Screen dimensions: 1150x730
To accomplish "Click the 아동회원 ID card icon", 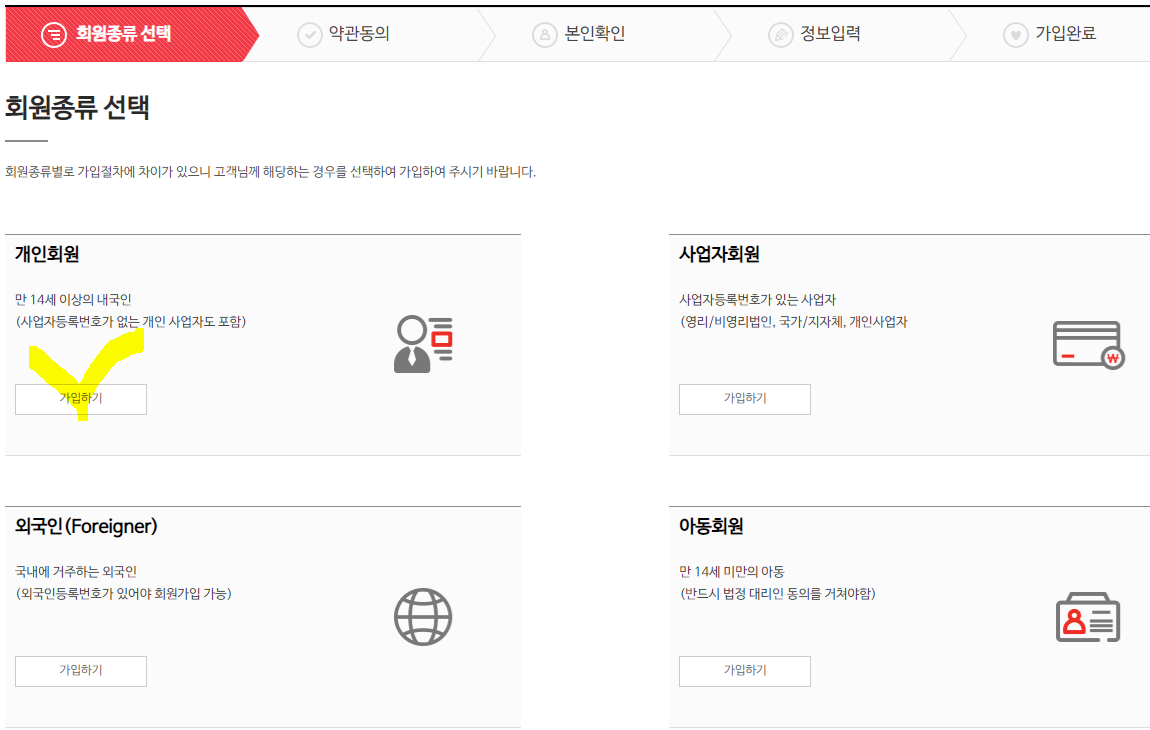I will pos(1088,618).
